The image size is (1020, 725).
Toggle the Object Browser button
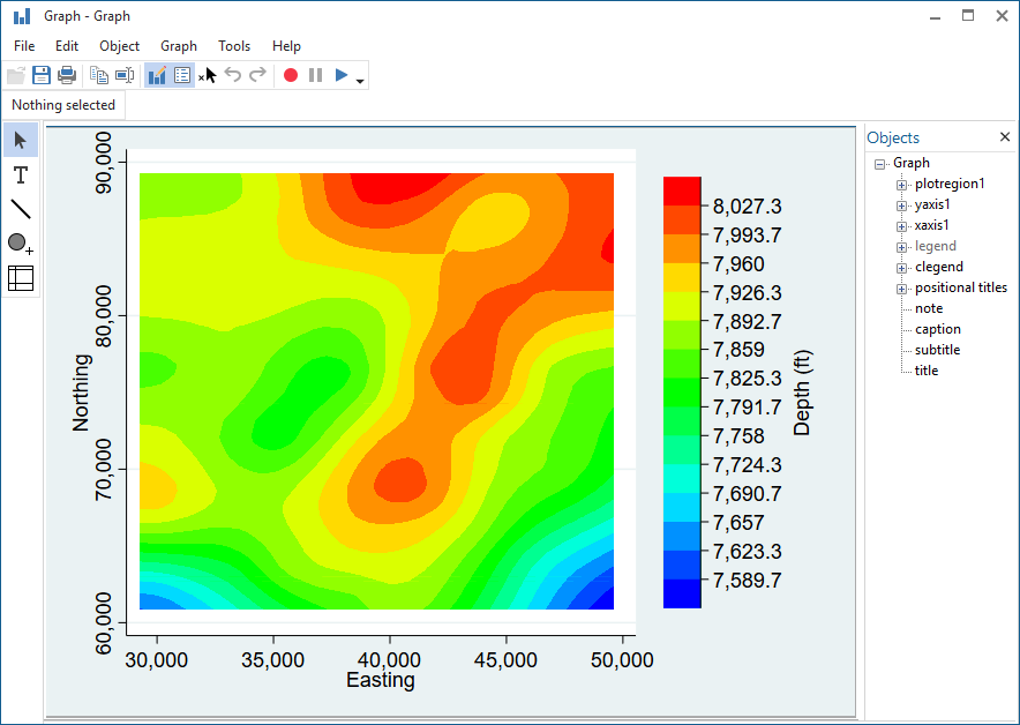point(182,75)
